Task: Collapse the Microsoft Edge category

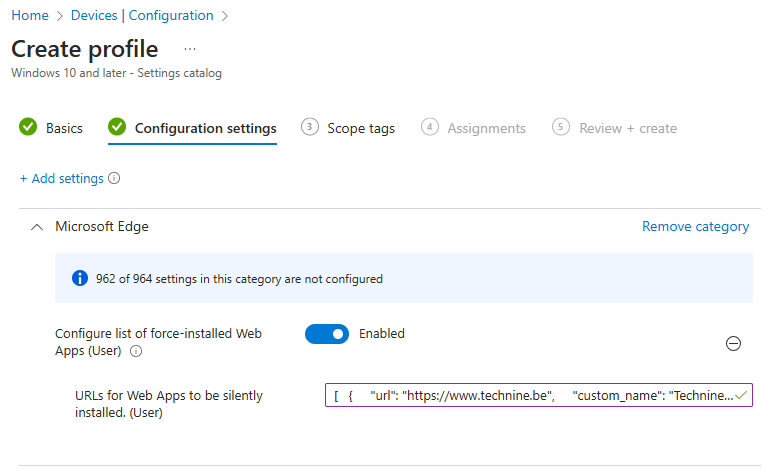Action: [37, 227]
